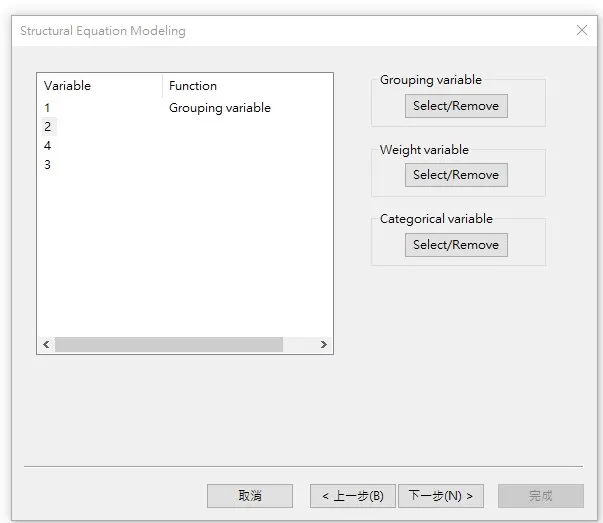Go back with 上一步(B) button
This screenshot has width=603, height=523.
point(353,496)
